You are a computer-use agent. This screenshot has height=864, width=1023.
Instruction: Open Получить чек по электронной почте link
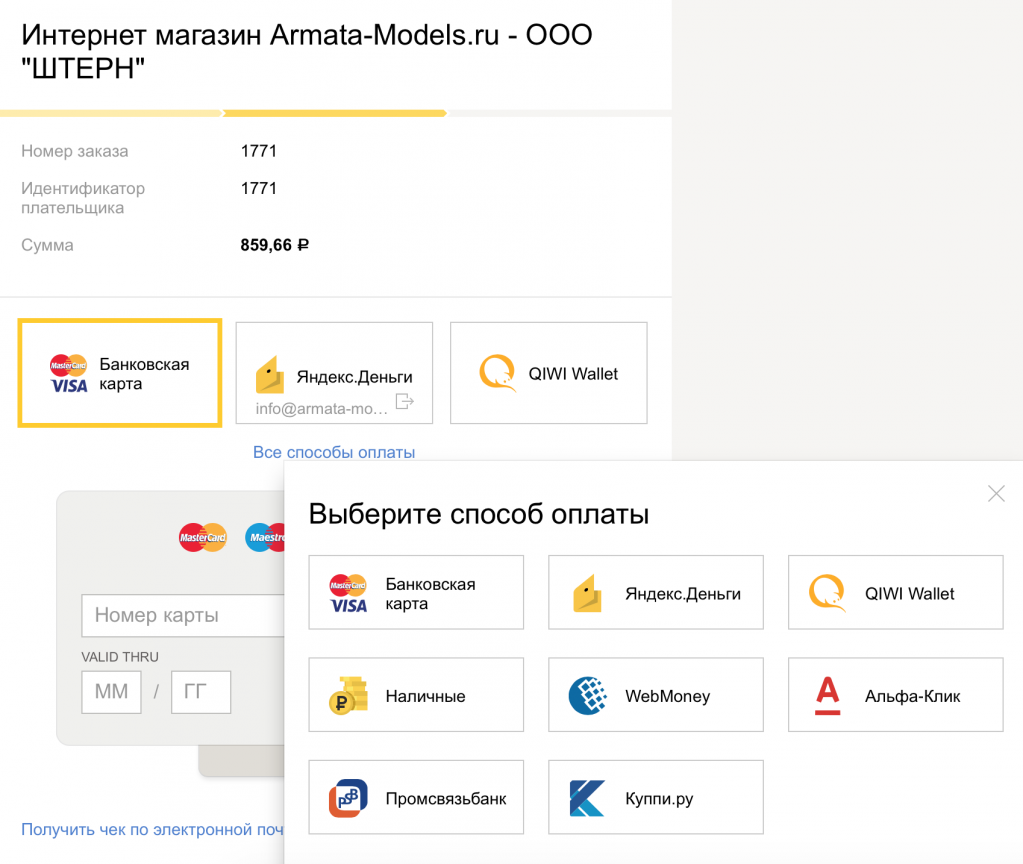click(x=152, y=829)
